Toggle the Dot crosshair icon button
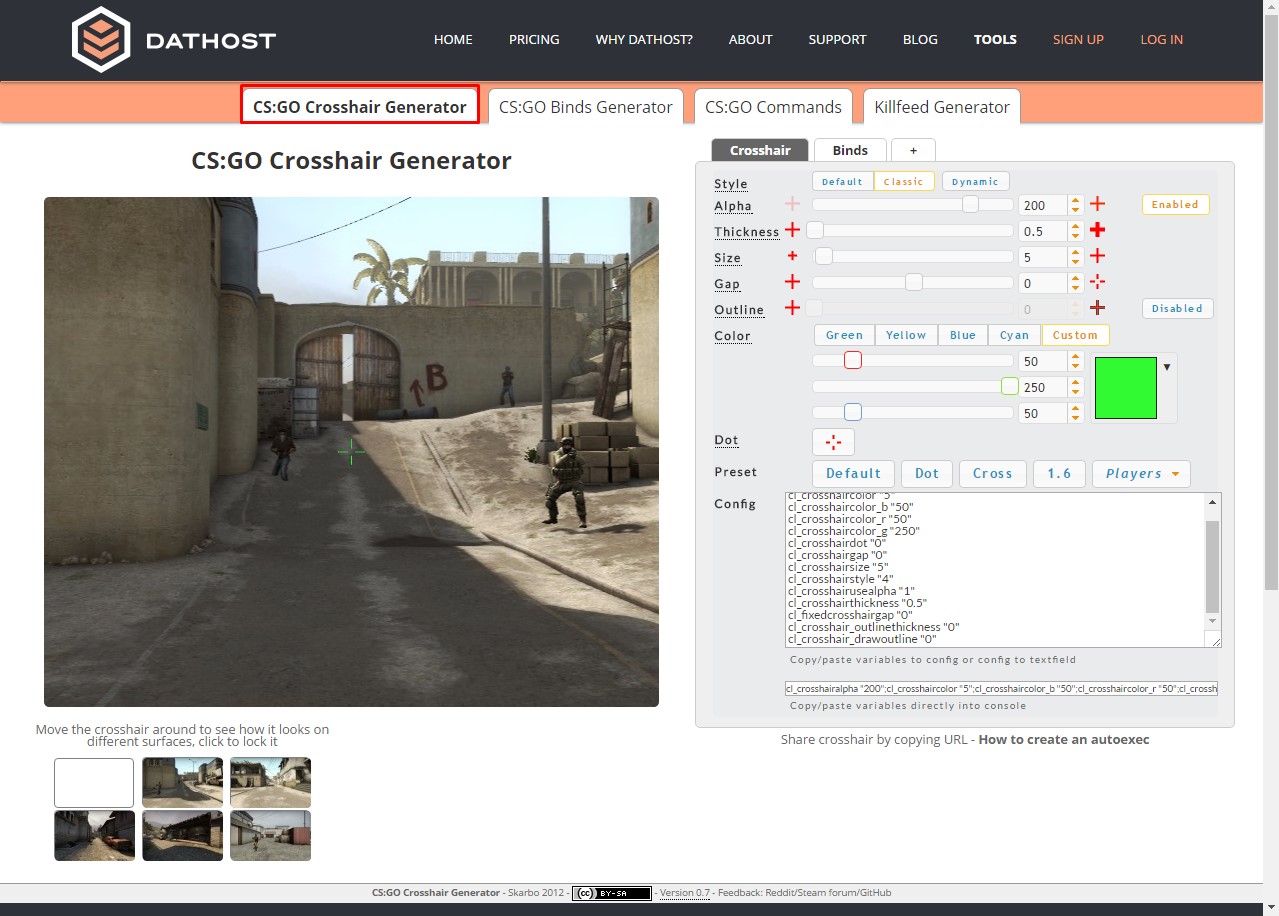 833,441
